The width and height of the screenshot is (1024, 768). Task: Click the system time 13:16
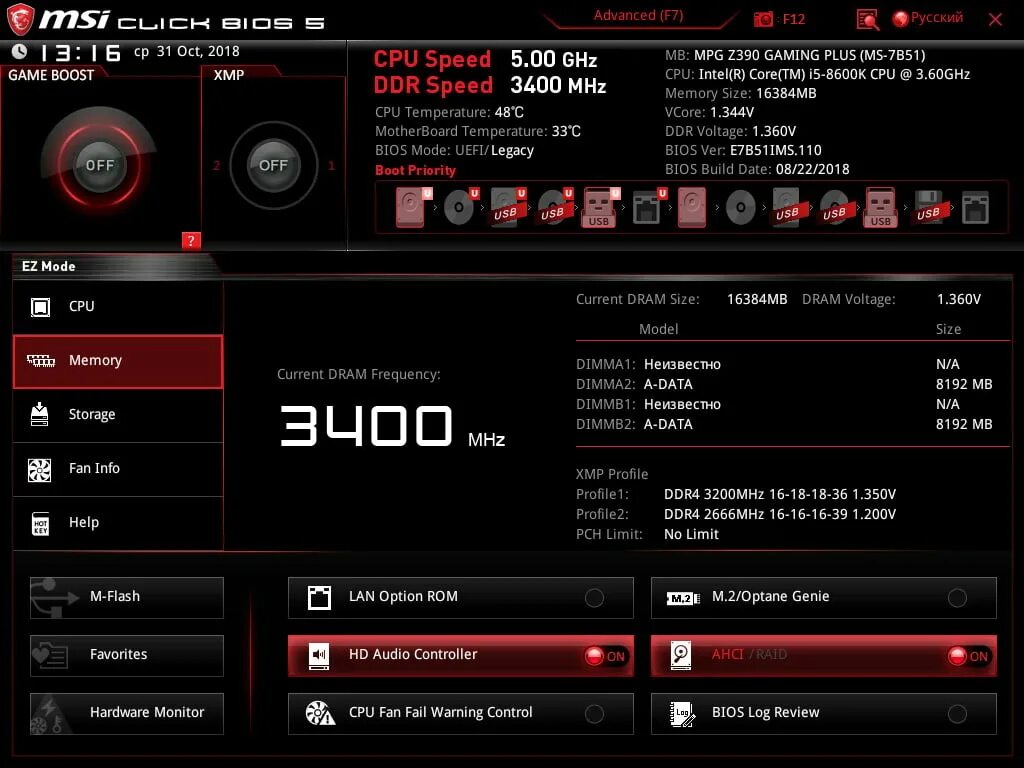click(x=80, y=52)
